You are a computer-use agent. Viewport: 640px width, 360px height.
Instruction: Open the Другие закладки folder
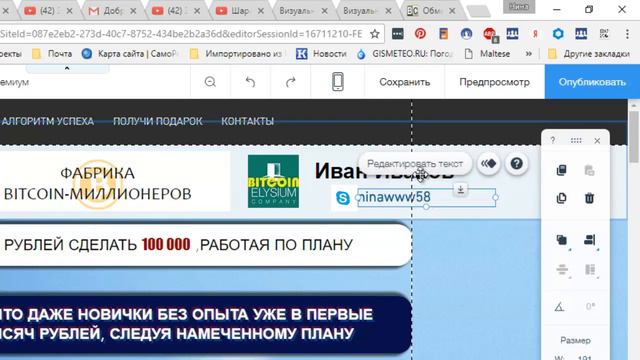click(x=589, y=53)
